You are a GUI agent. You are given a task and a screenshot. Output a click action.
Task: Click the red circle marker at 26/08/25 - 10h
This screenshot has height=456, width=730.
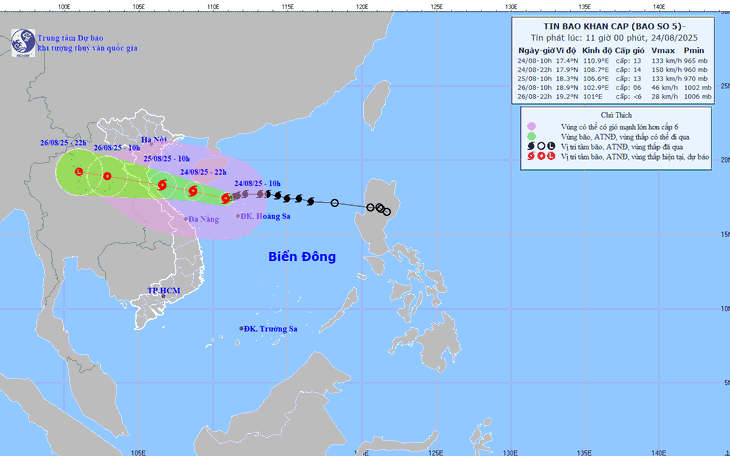pos(107,176)
